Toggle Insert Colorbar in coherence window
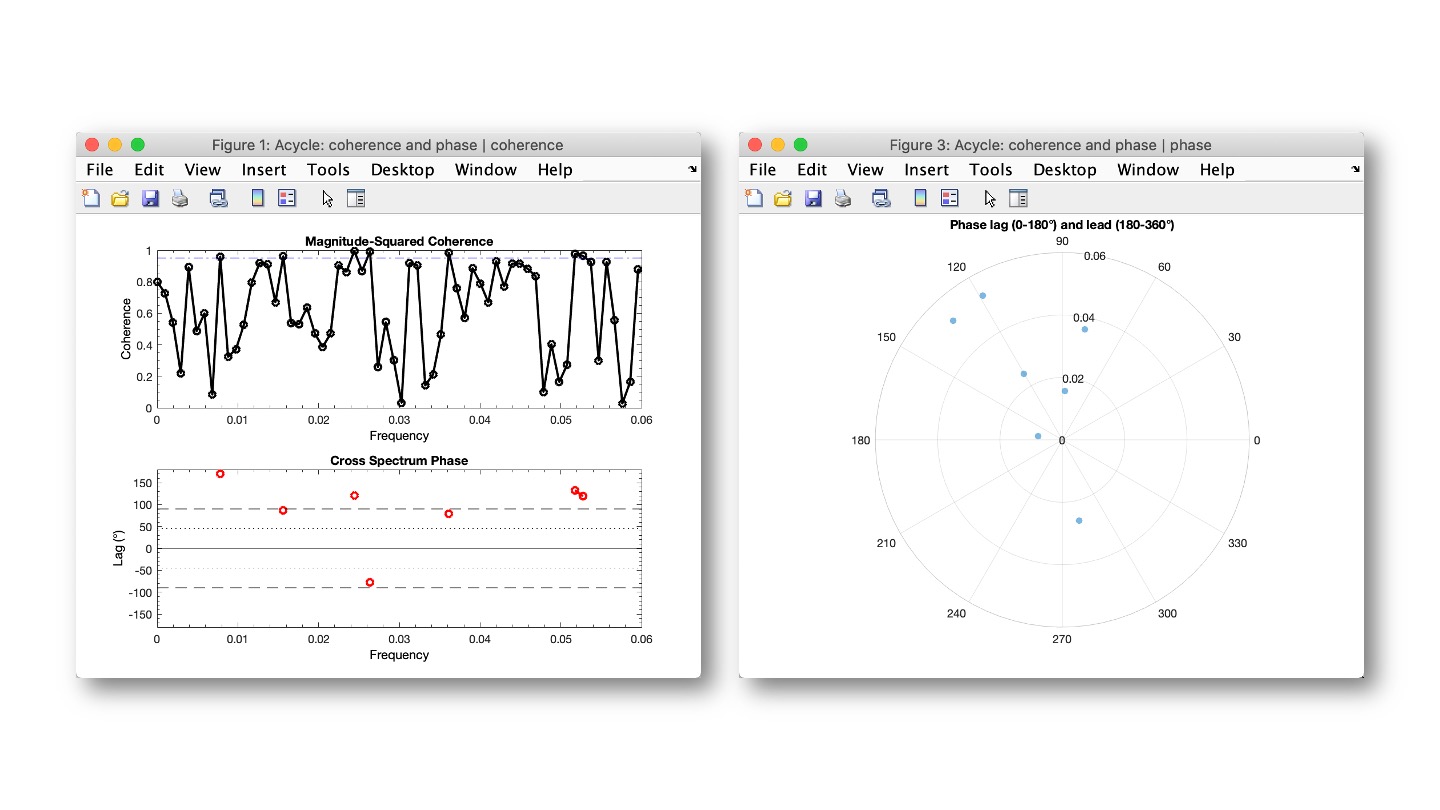 [257, 198]
